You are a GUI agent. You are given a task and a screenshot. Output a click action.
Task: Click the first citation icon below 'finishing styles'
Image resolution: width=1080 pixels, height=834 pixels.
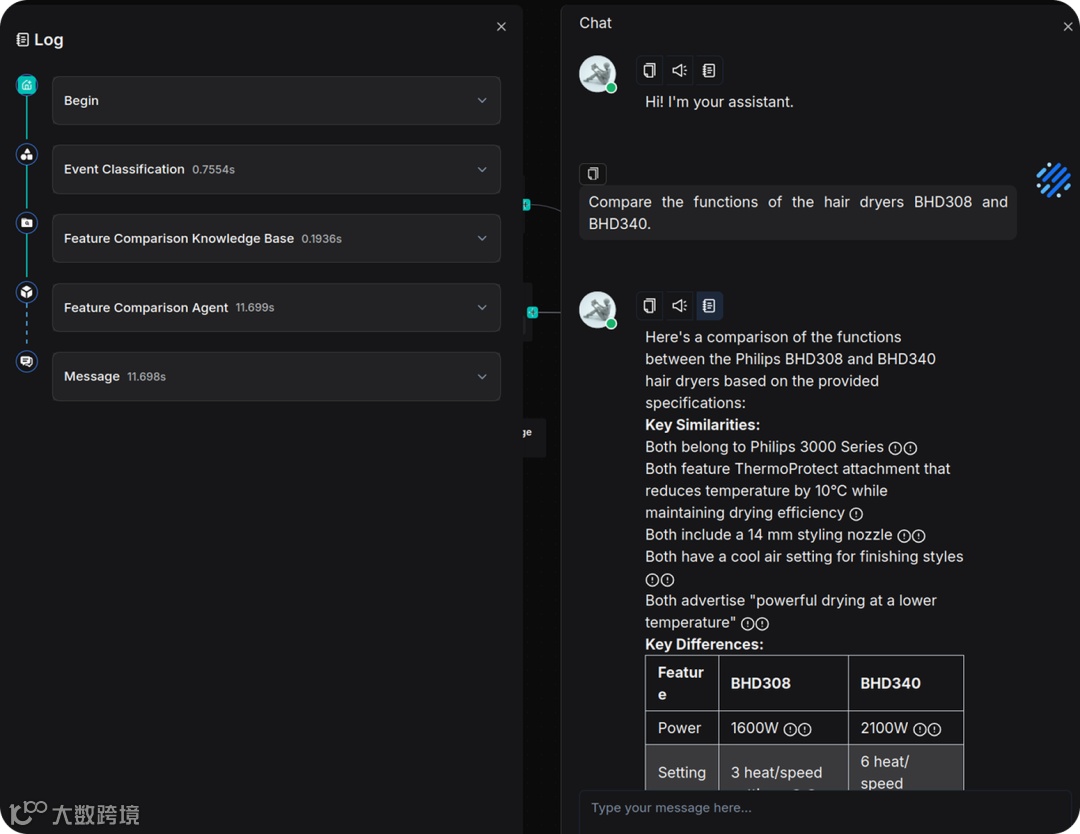[652, 580]
